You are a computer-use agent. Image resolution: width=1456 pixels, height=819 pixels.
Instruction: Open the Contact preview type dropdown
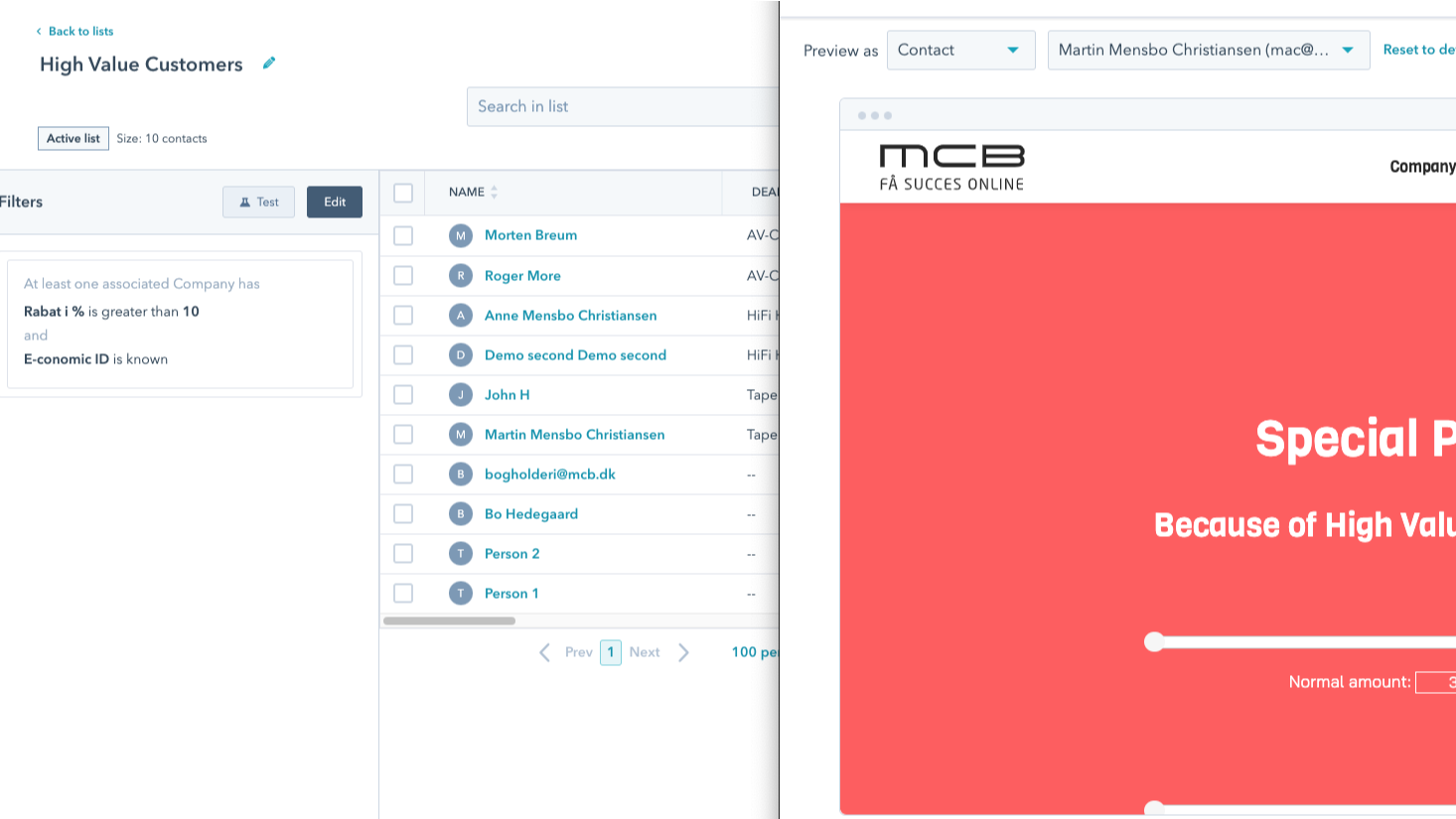coord(959,51)
